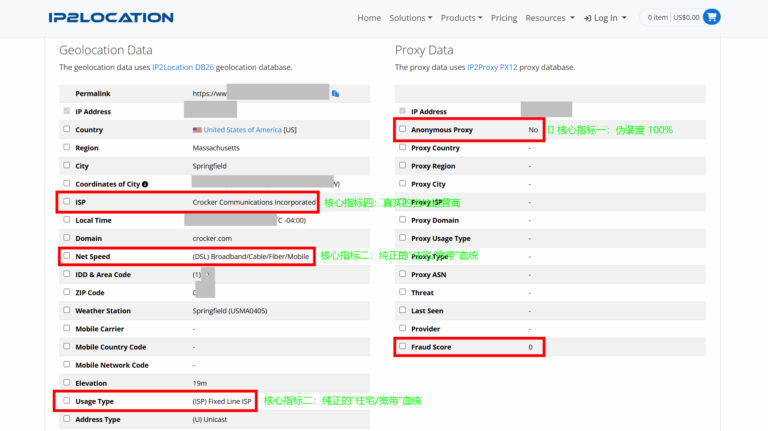This screenshot has width=768, height=431.
Task: Click the Springfield city value
Action: [x=210, y=166]
